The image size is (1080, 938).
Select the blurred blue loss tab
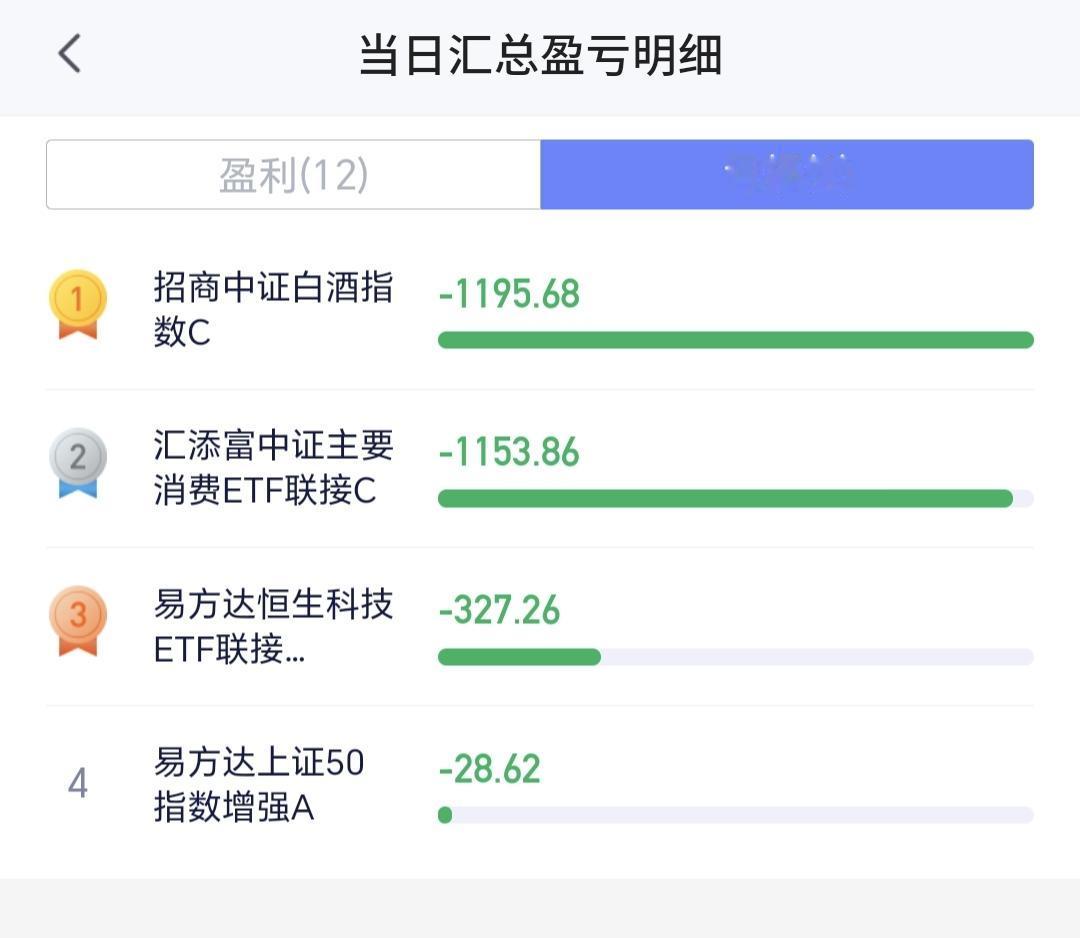click(x=787, y=174)
